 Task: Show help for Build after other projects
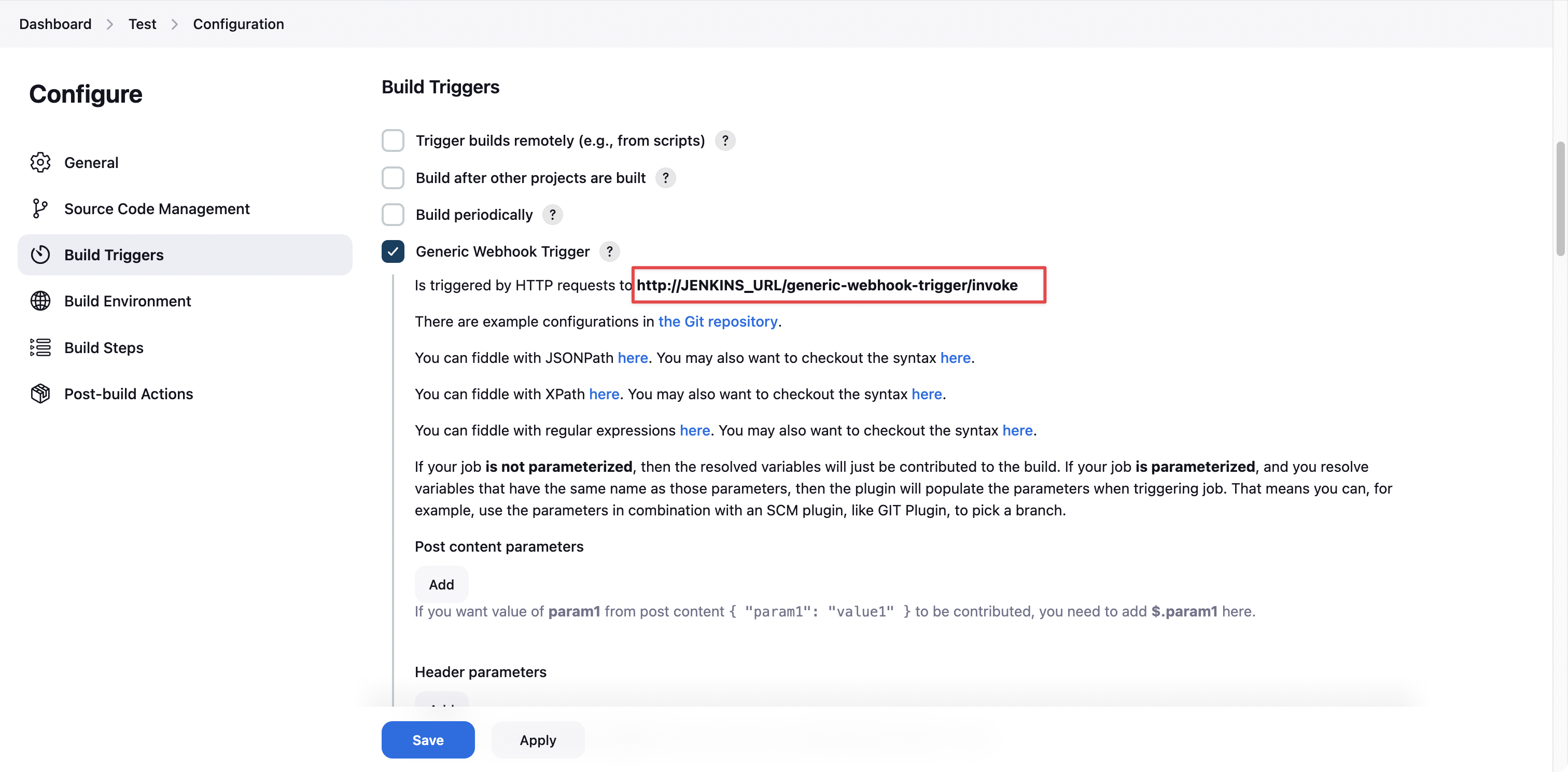(665, 178)
